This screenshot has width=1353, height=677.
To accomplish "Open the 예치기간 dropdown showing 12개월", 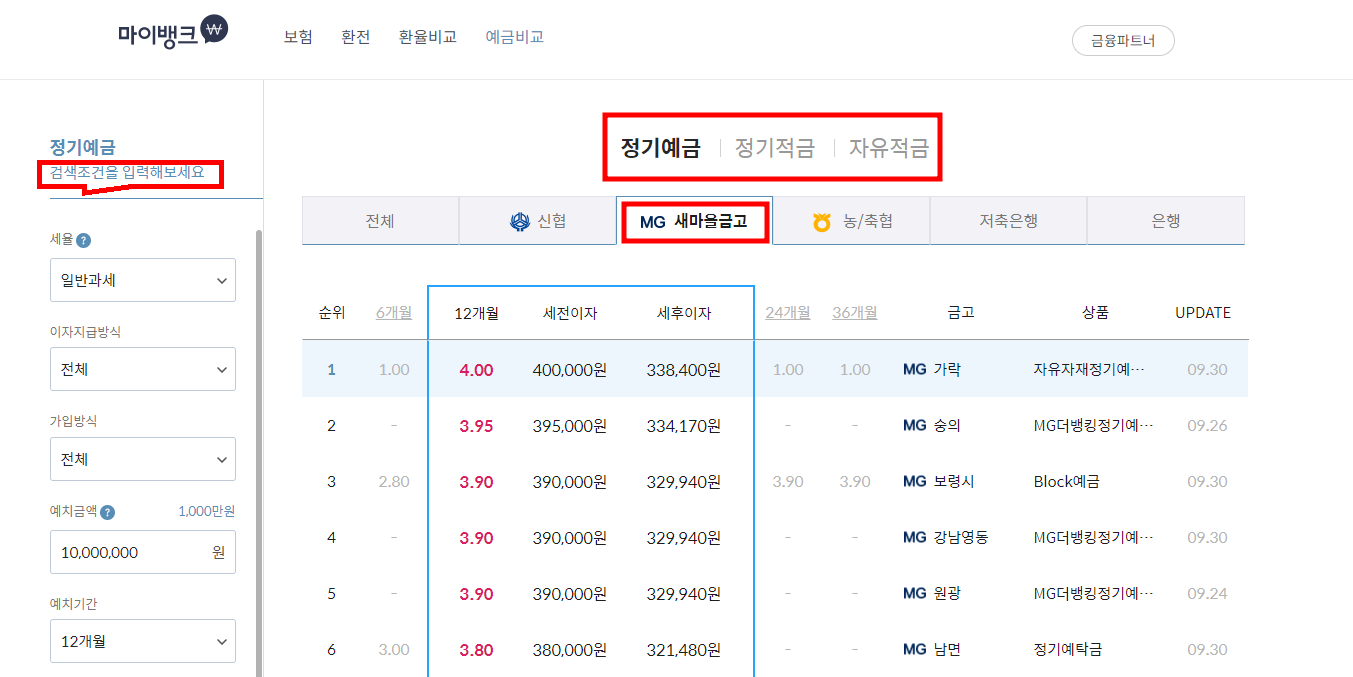I will pos(143,641).
